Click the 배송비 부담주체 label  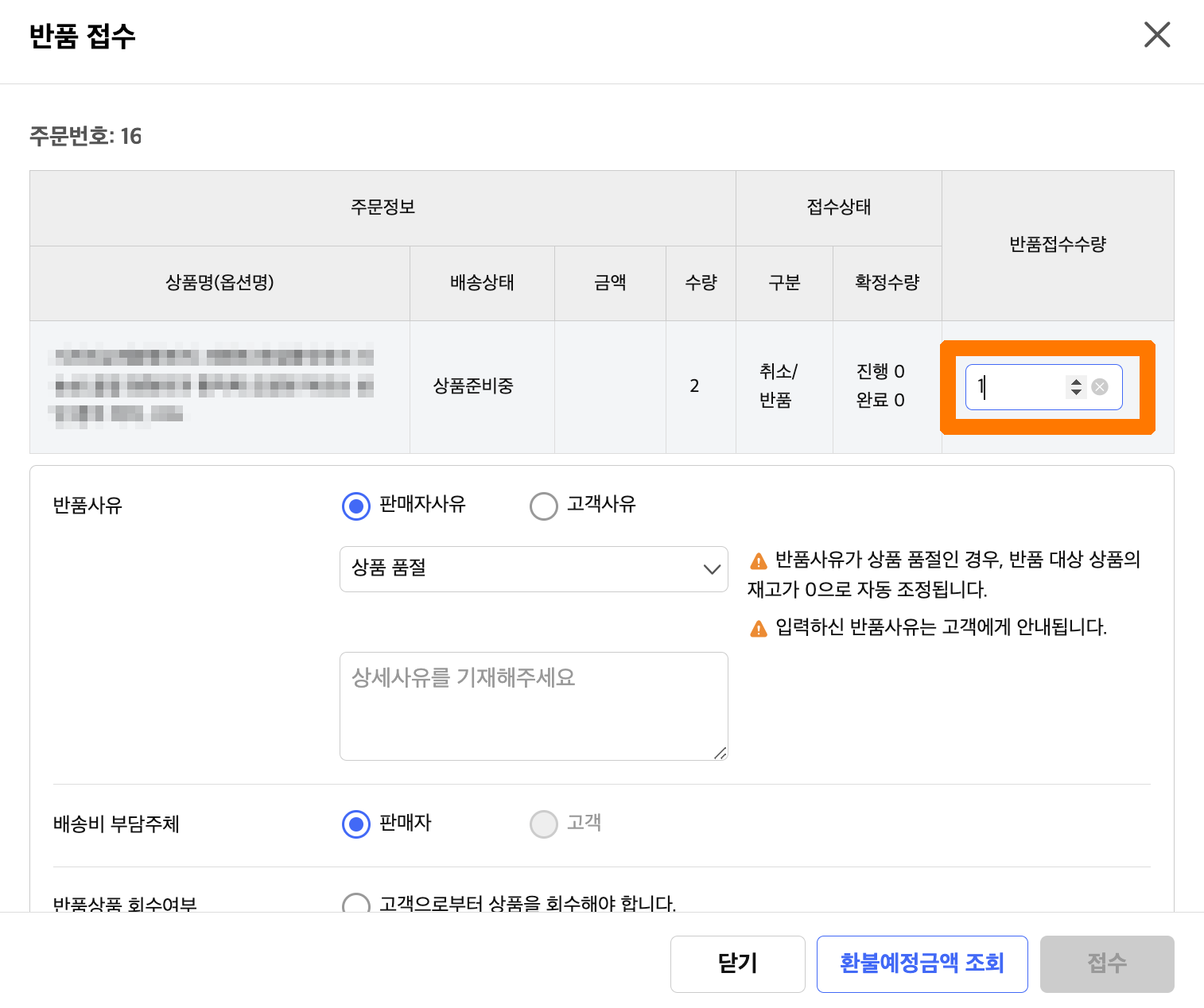[x=116, y=824]
